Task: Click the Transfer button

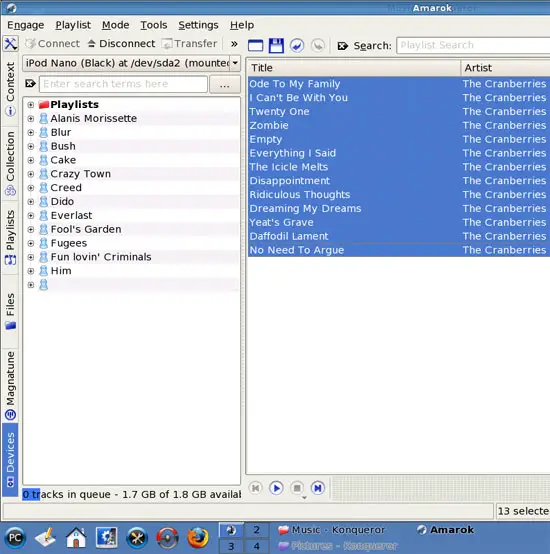Action: [189, 43]
